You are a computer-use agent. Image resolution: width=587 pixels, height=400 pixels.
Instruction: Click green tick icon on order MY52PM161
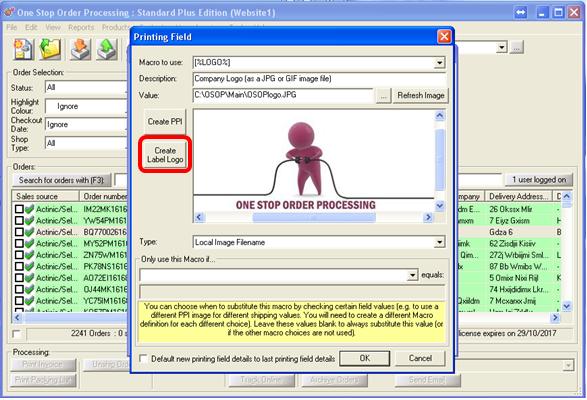(x=29, y=243)
